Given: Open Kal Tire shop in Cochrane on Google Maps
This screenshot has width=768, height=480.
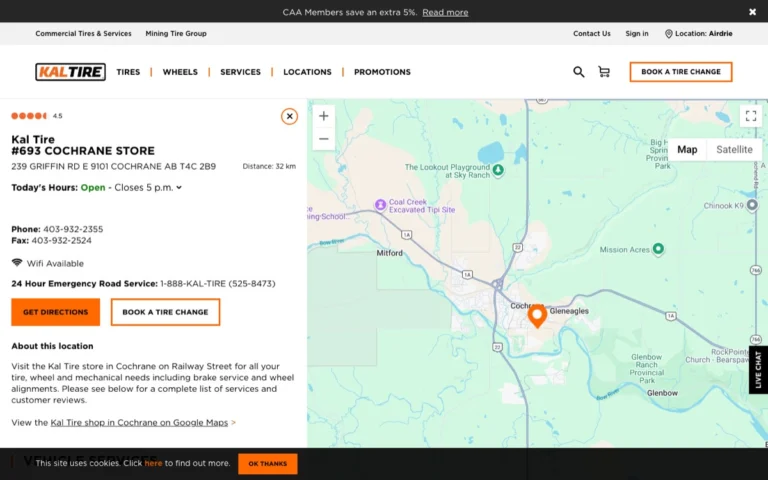Looking at the screenshot, I should pyautogui.click(x=139, y=422).
